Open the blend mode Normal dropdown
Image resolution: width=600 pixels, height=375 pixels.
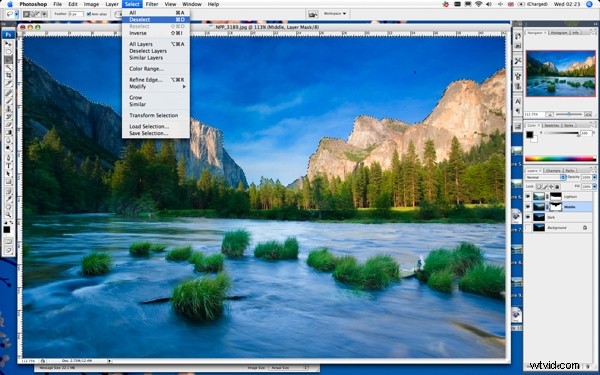click(x=545, y=177)
